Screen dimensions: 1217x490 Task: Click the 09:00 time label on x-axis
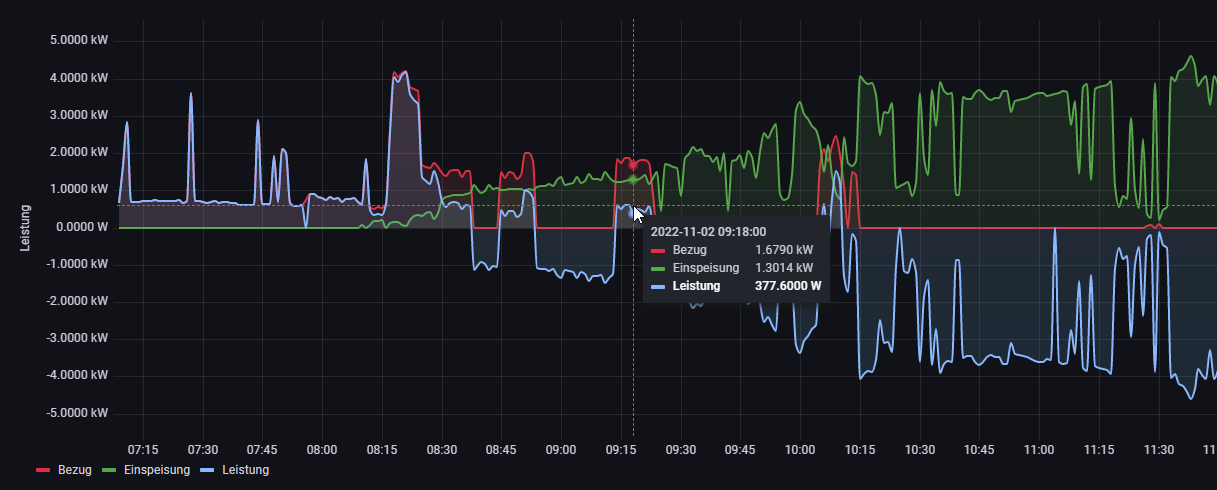pyautogui.click(x=561, y=450)
